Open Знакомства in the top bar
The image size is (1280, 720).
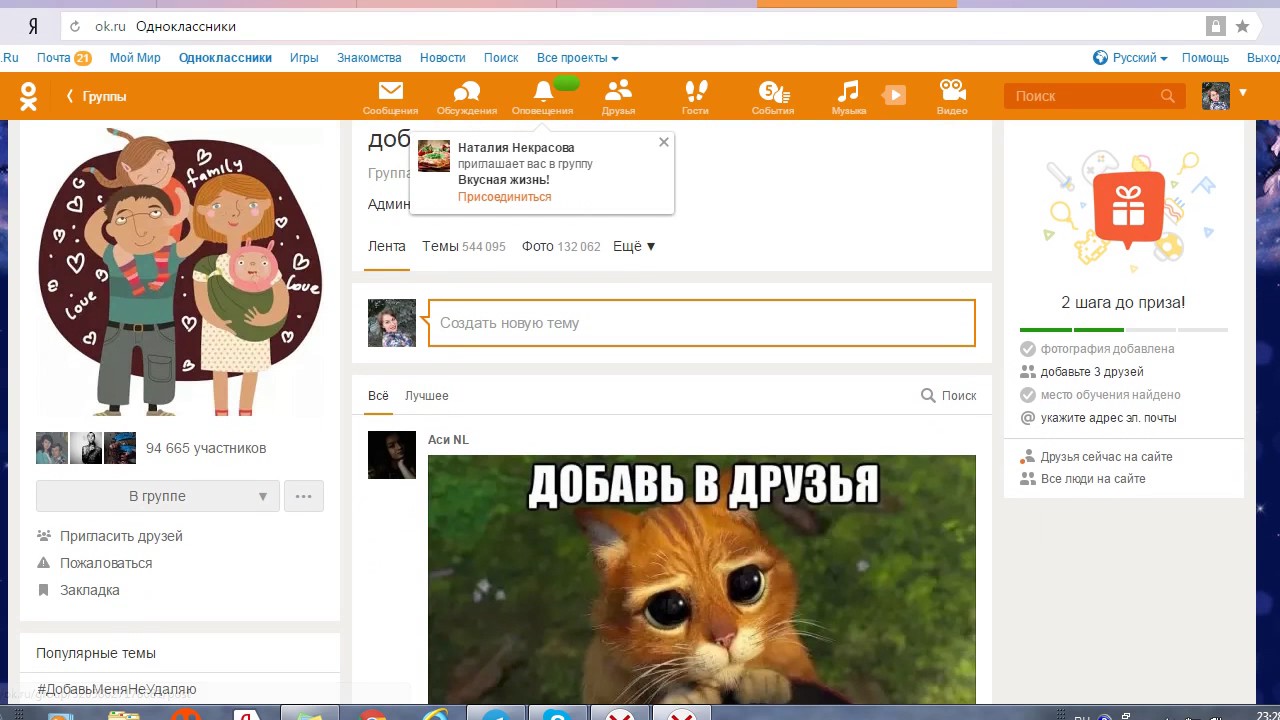369,58
